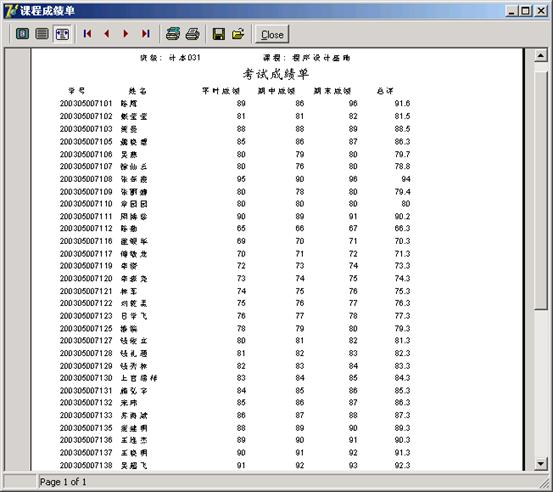Click student ID 200305007108
Image resolution: width=553 pixels, height=492 pixels.
[x=86, y=179]
